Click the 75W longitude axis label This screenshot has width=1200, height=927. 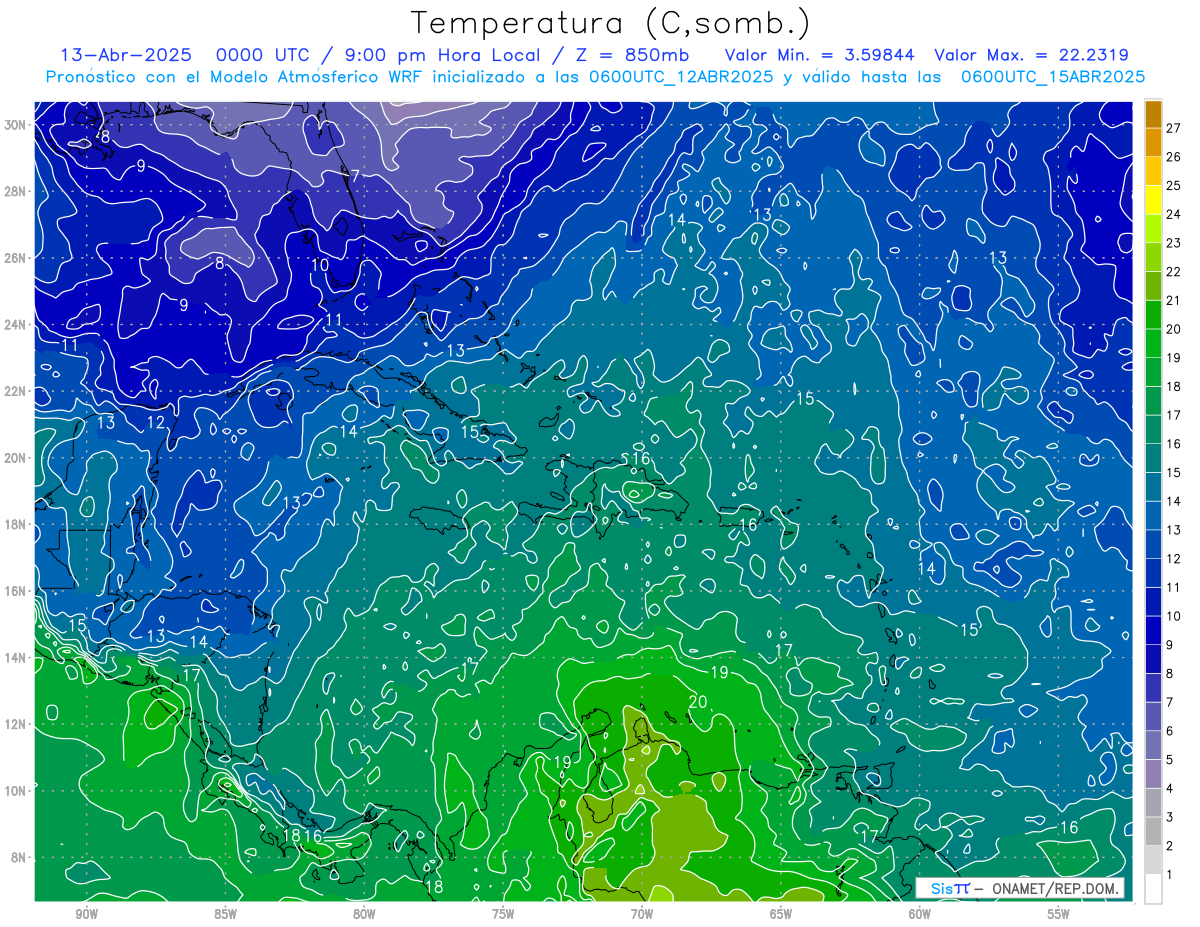tap(503, 914)
